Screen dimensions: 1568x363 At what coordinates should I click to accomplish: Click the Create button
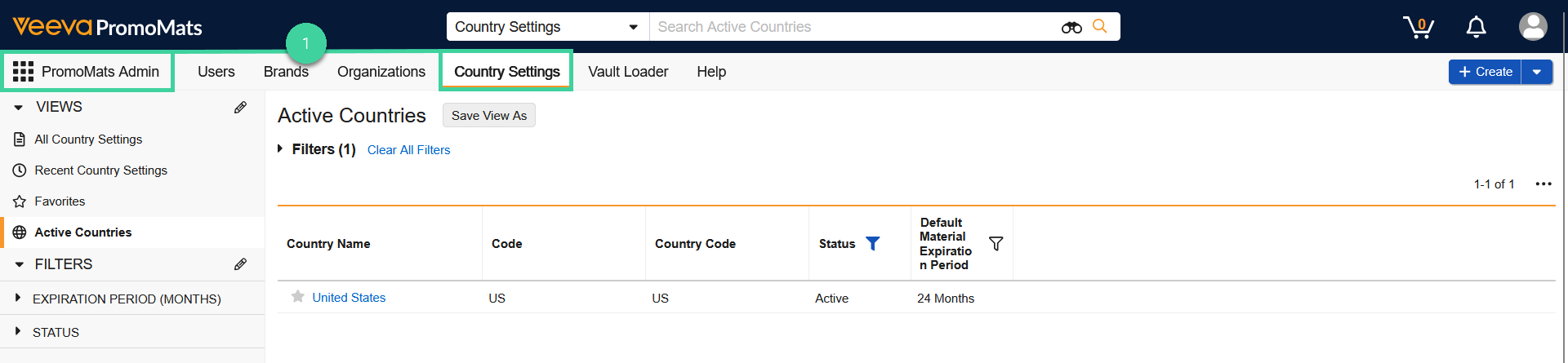(1486, 72)
